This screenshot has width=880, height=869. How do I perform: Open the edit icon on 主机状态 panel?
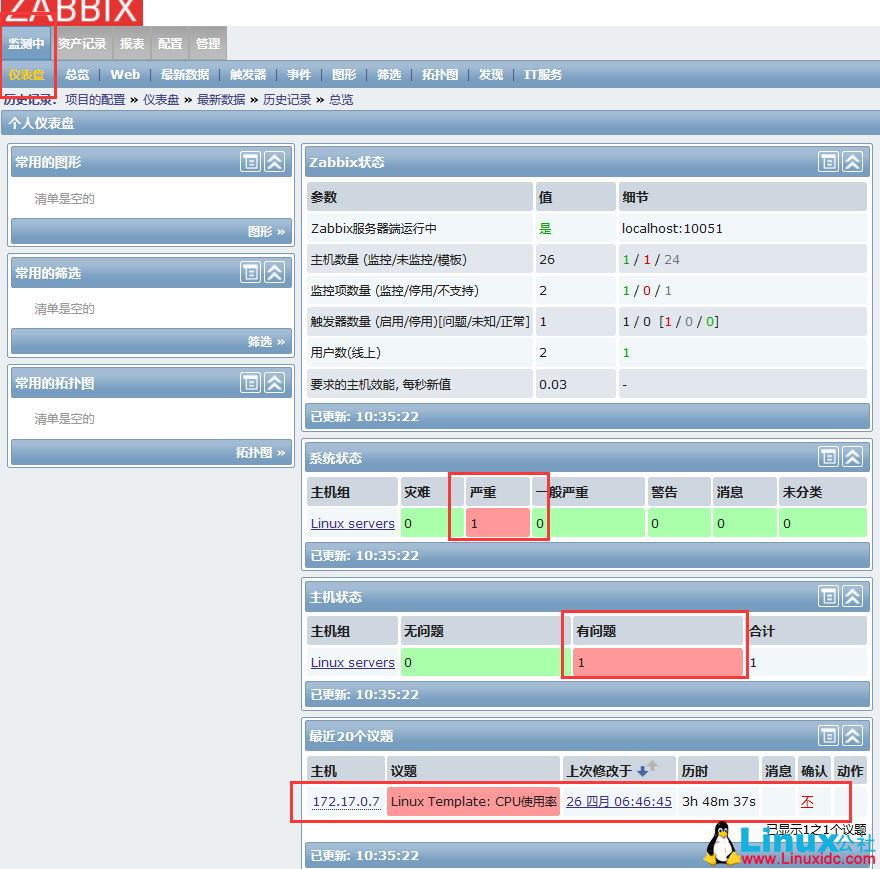tap(828, 596)
